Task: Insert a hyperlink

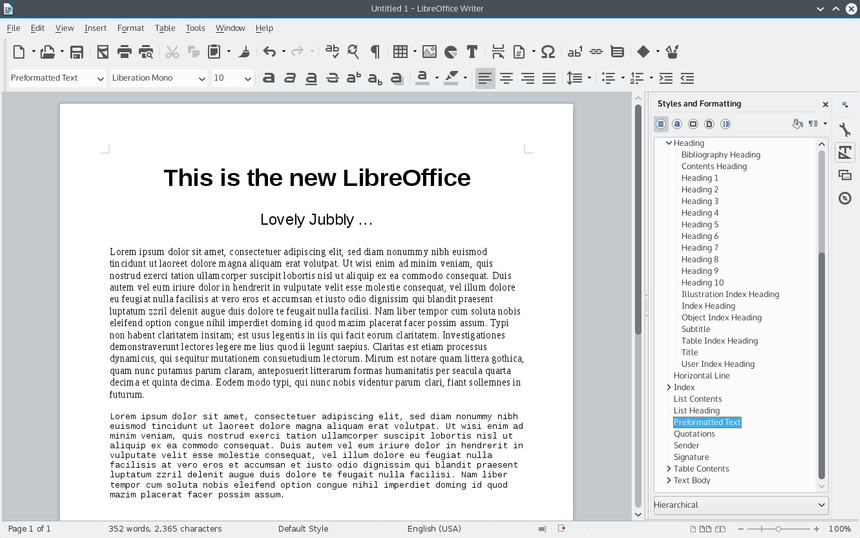Action: click(x=596, y=52)
